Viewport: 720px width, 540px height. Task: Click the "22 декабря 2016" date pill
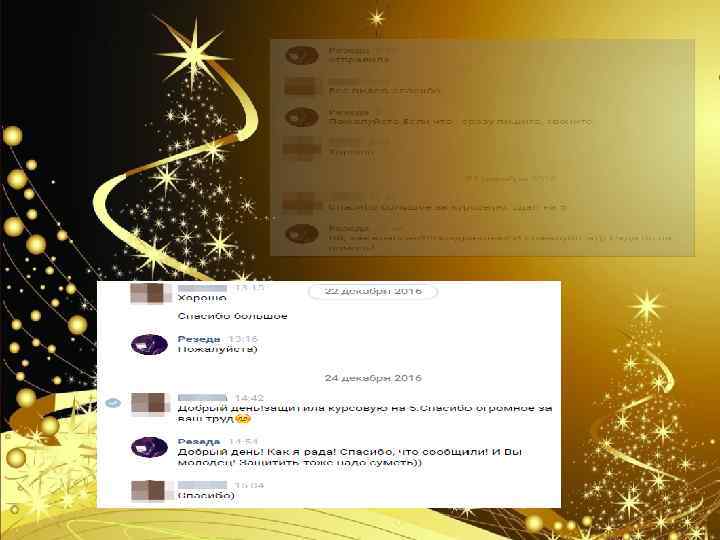373,292
